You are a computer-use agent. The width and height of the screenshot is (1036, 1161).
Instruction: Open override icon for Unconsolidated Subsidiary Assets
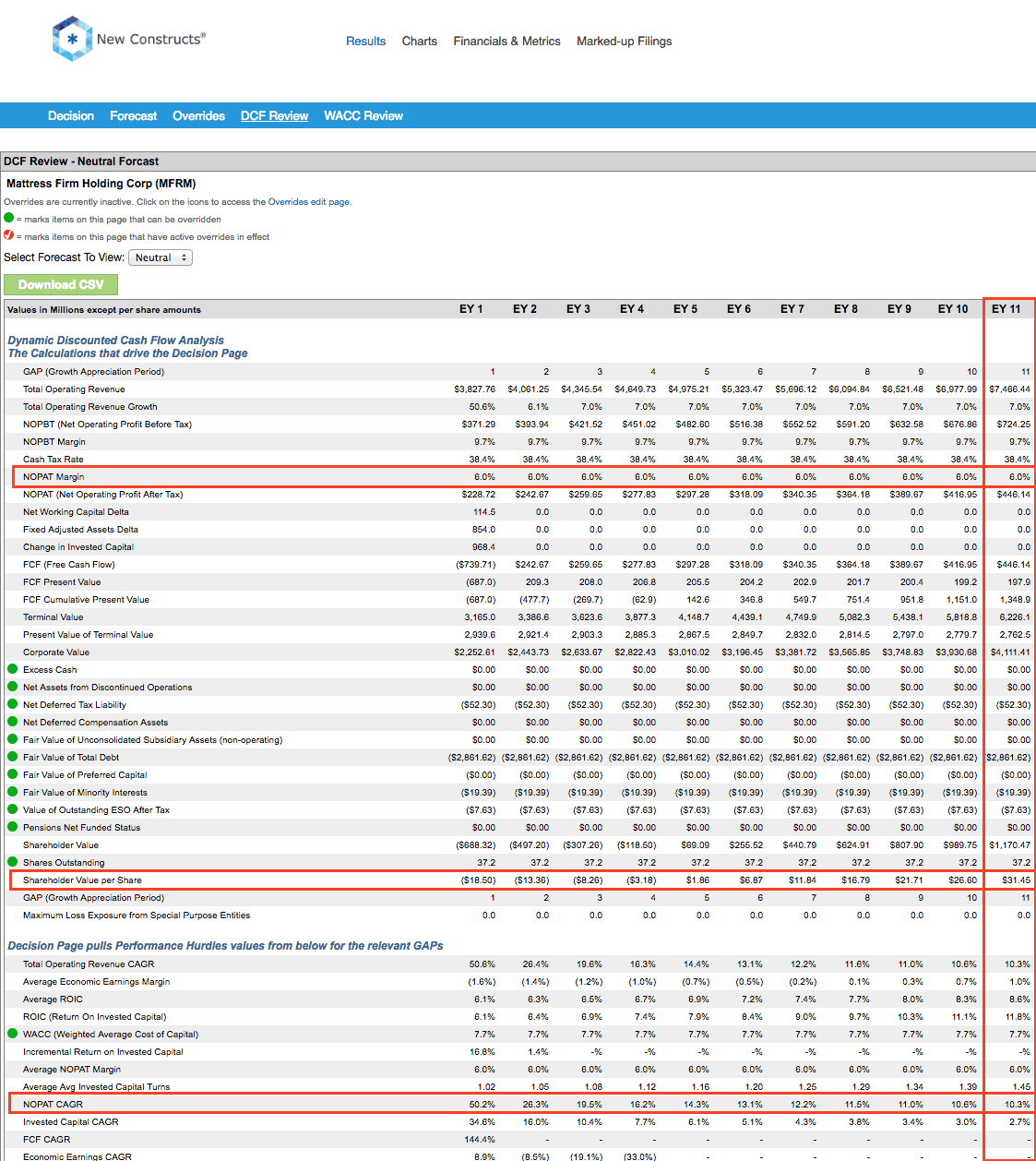tap(13, 739)
